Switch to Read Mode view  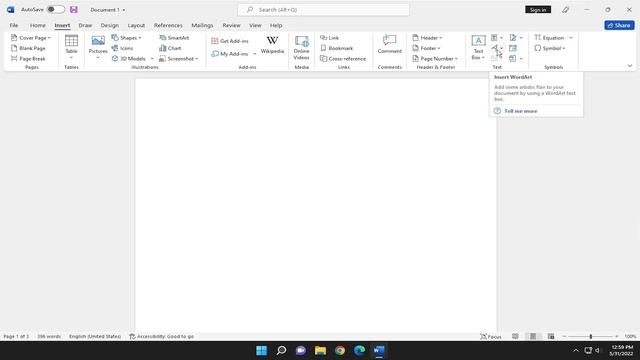[515, 336]
